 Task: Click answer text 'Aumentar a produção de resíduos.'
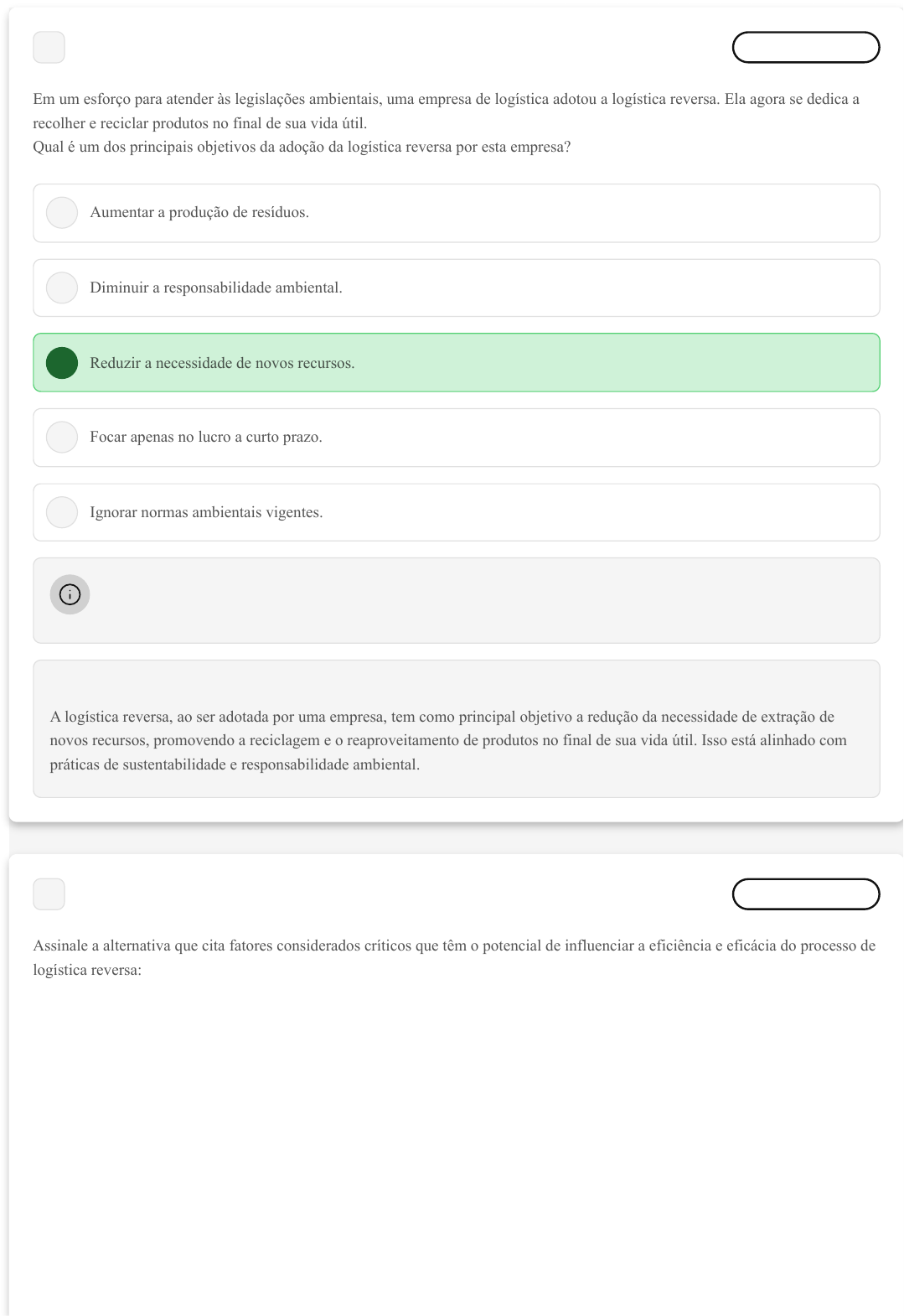click(199, 213)
